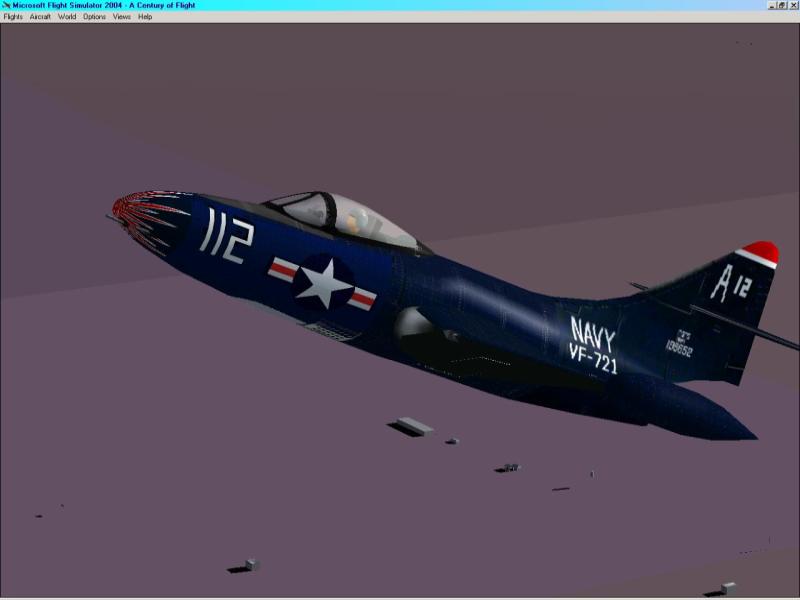The height and width of the screenshot is (600, 800).
Task: Open the Help menu
Action: coord(145,17)
